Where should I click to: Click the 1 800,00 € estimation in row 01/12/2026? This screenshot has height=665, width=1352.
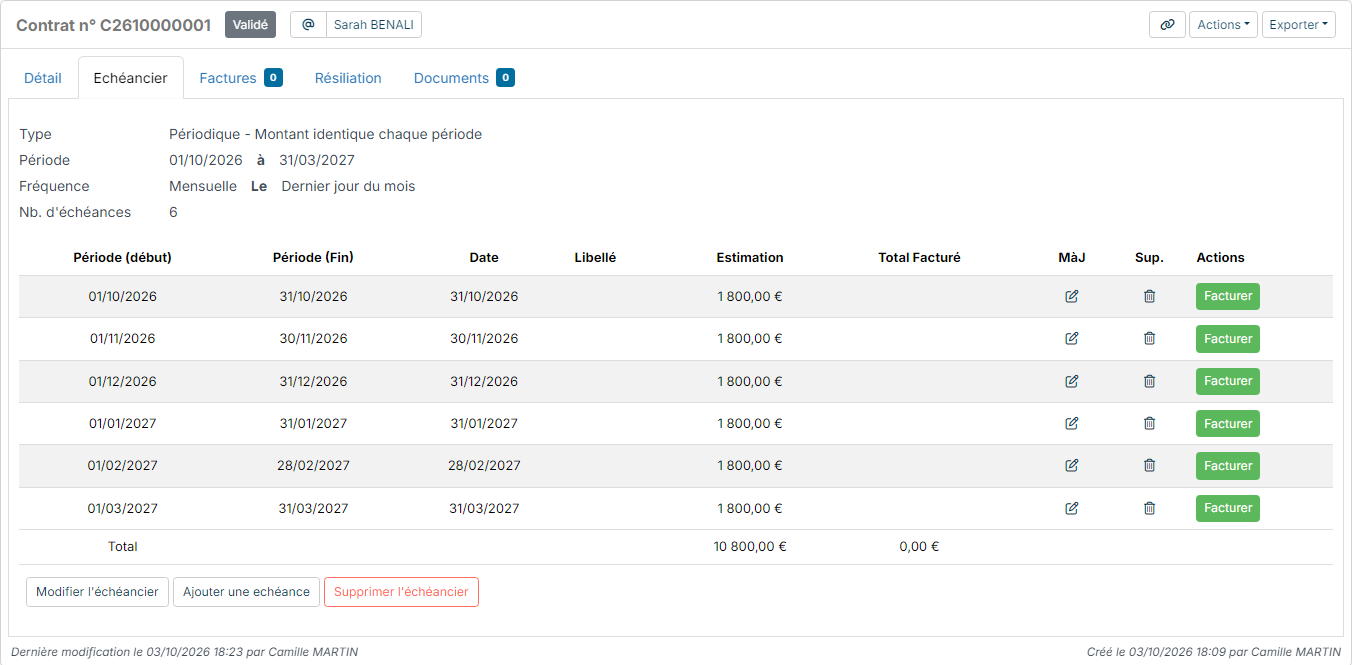click(x=750, y=381)
